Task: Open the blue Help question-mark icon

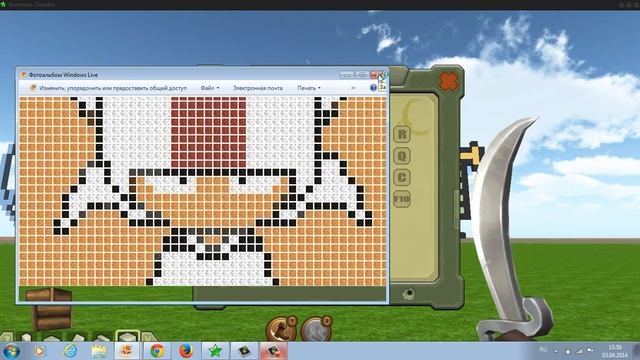Action: [x=373, y=88]
